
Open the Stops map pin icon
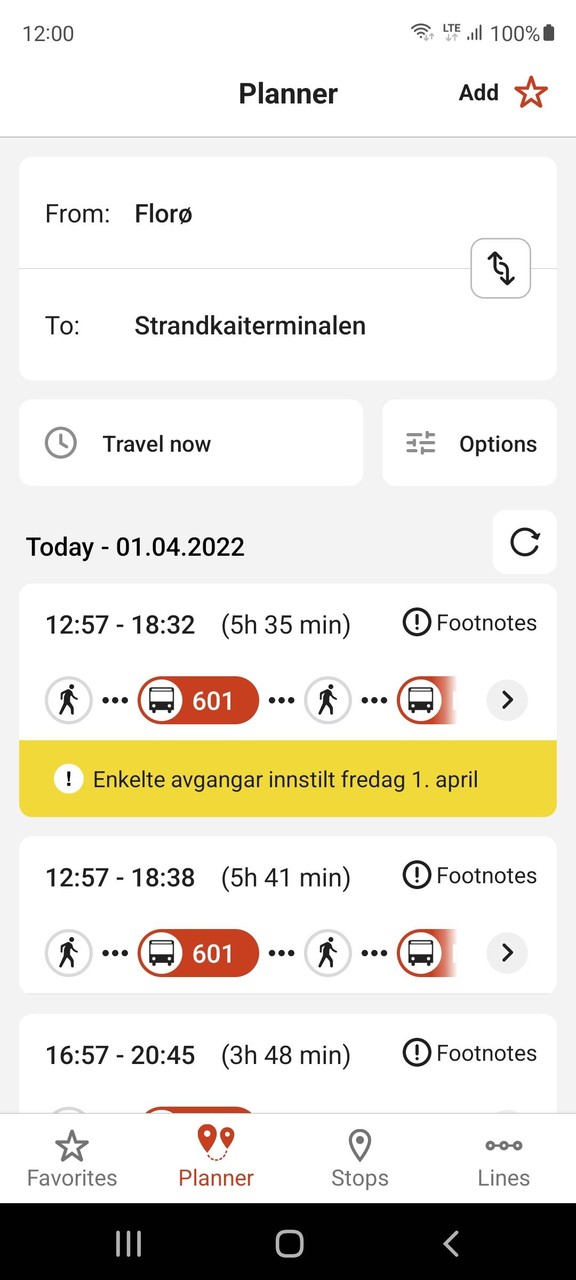pyautogui.click(x=359, y=1144)
